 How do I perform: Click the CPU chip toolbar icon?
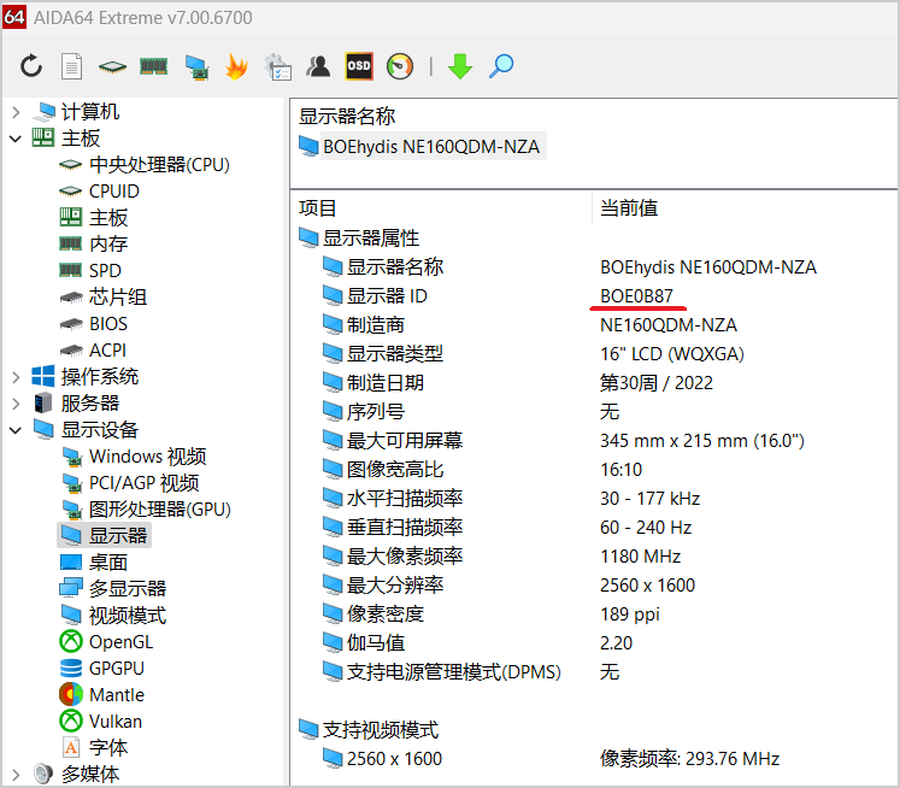pos(112,67)
